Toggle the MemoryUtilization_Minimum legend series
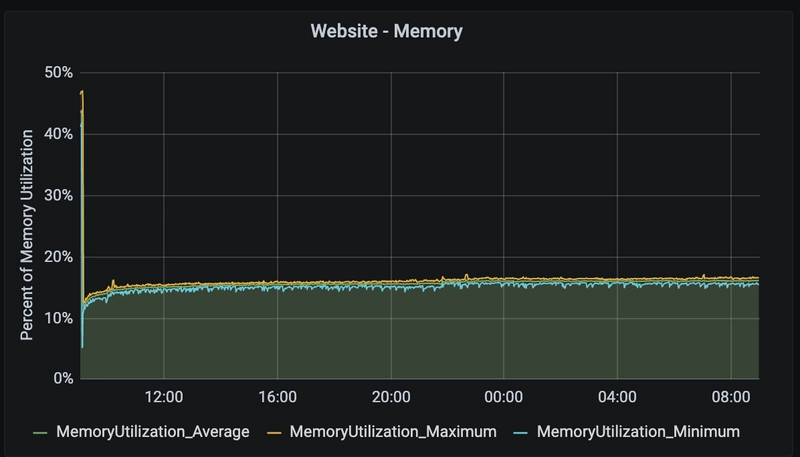The height and width of the screenshot is (457, 800). click(638, 432)
